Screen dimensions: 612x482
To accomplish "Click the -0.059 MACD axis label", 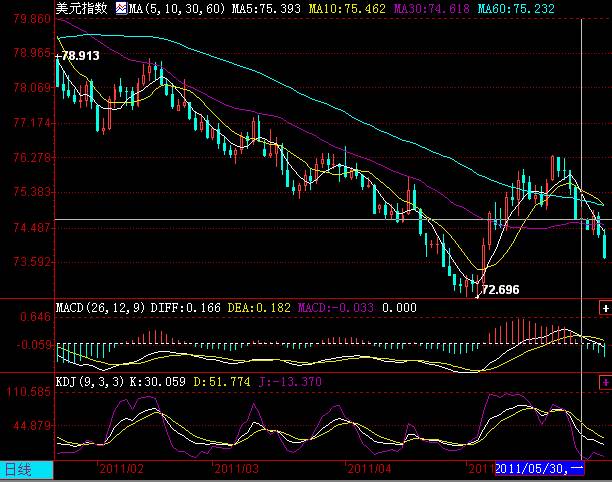I will [34, 345].
